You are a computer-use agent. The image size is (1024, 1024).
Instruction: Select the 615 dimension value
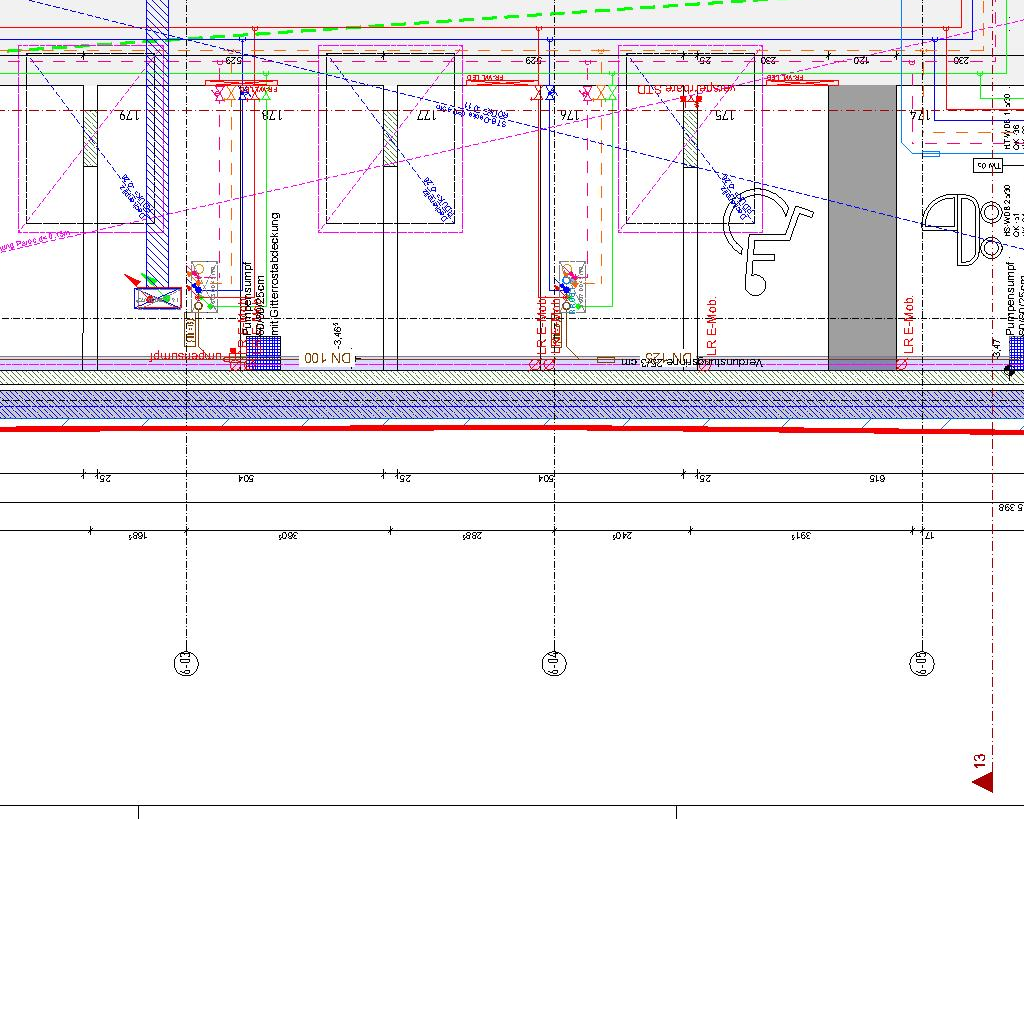click(x=876, y=479)
